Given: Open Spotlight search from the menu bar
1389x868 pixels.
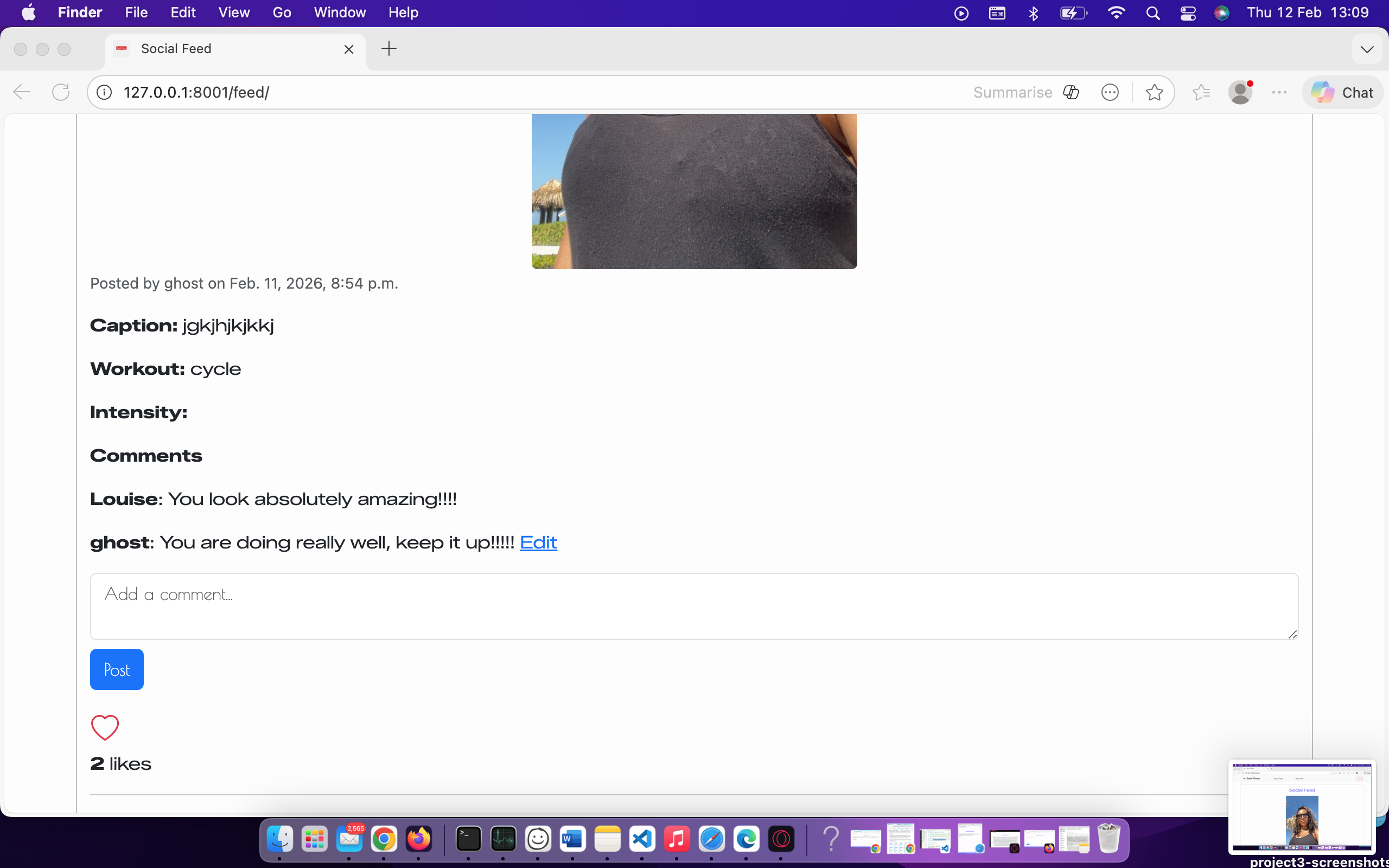Looking at the screenshot, I should (x=1154, y=12).
